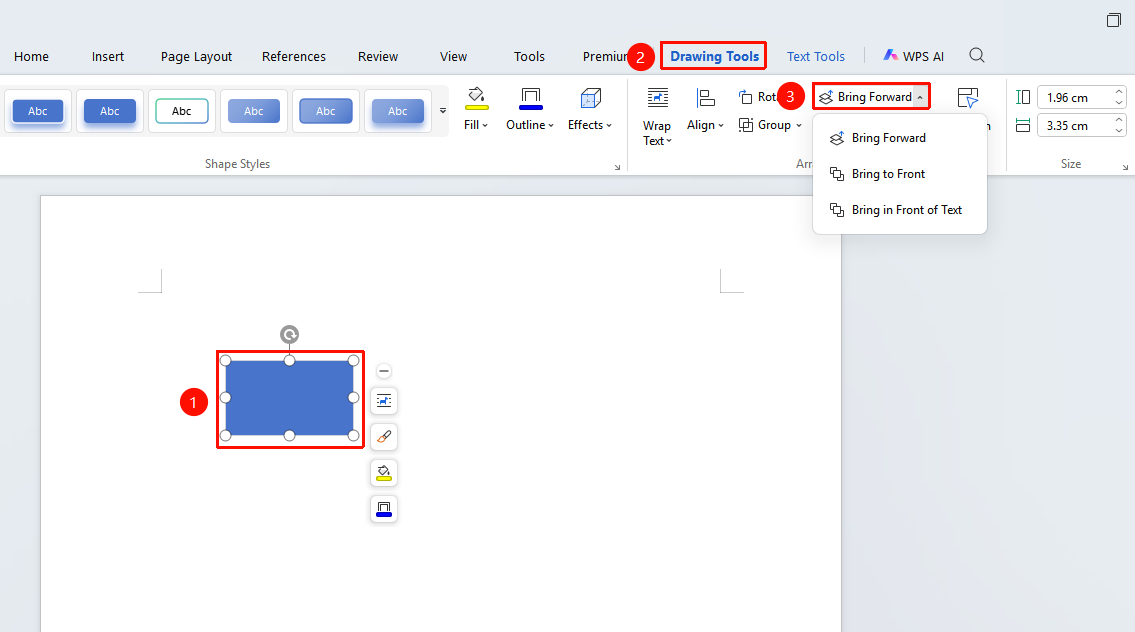The height and width of the screenshot is (632, 1135).
Task: Apply the white outlined Abc style
Action: [182, 111]
